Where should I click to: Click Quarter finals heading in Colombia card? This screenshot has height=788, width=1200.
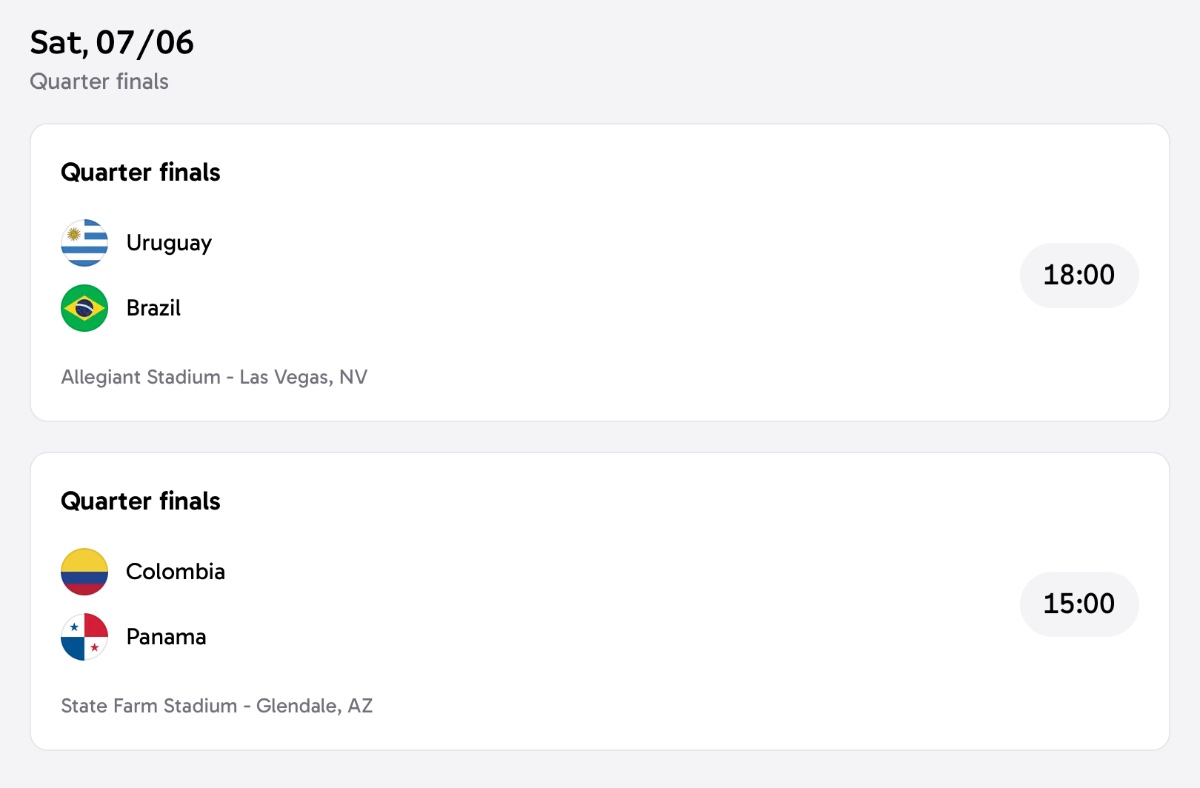(x=140, y=501)
